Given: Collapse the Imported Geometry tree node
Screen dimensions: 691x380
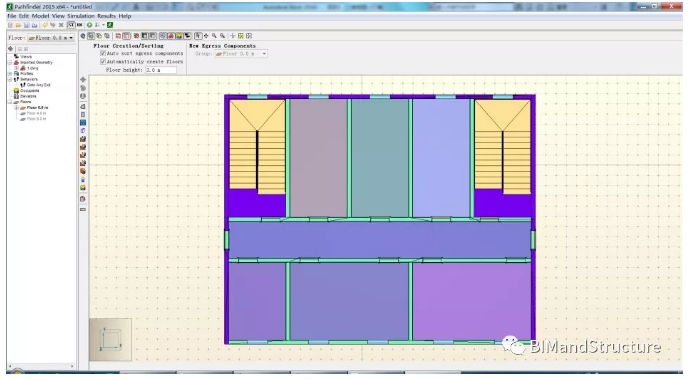Looking at the screenshot, I should tap(10, 63).
